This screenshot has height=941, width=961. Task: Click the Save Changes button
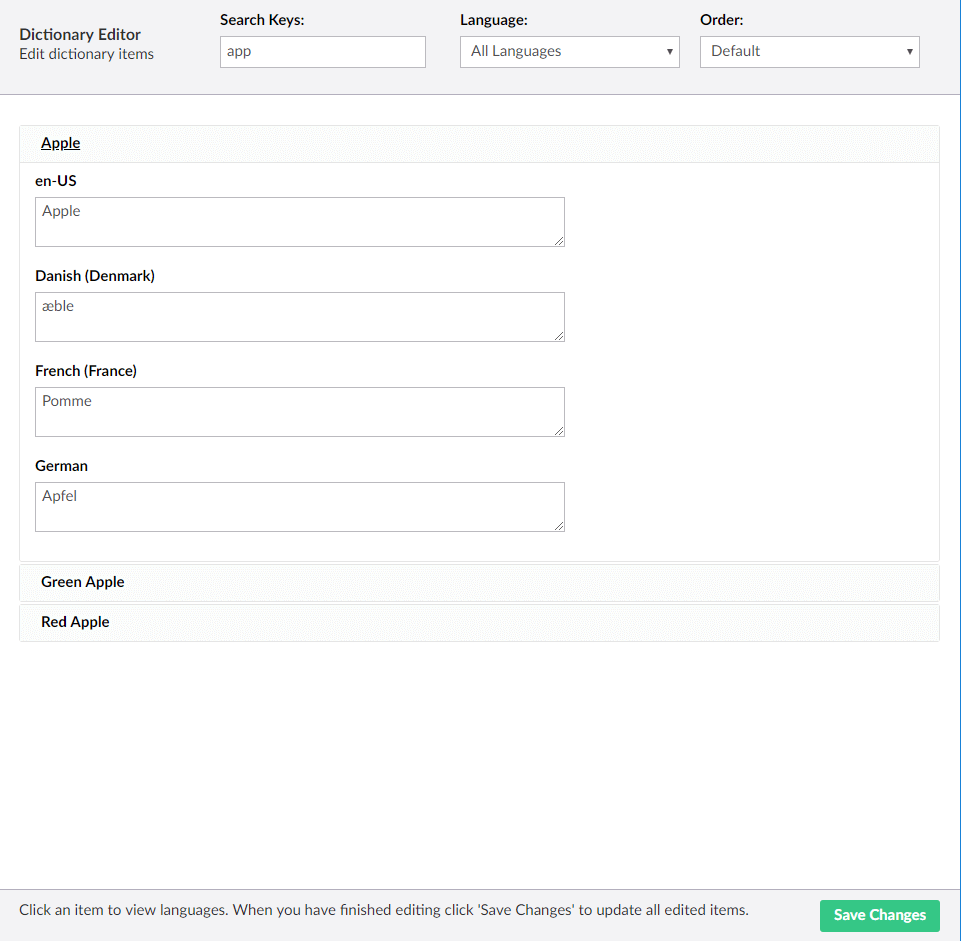point(879,915)
